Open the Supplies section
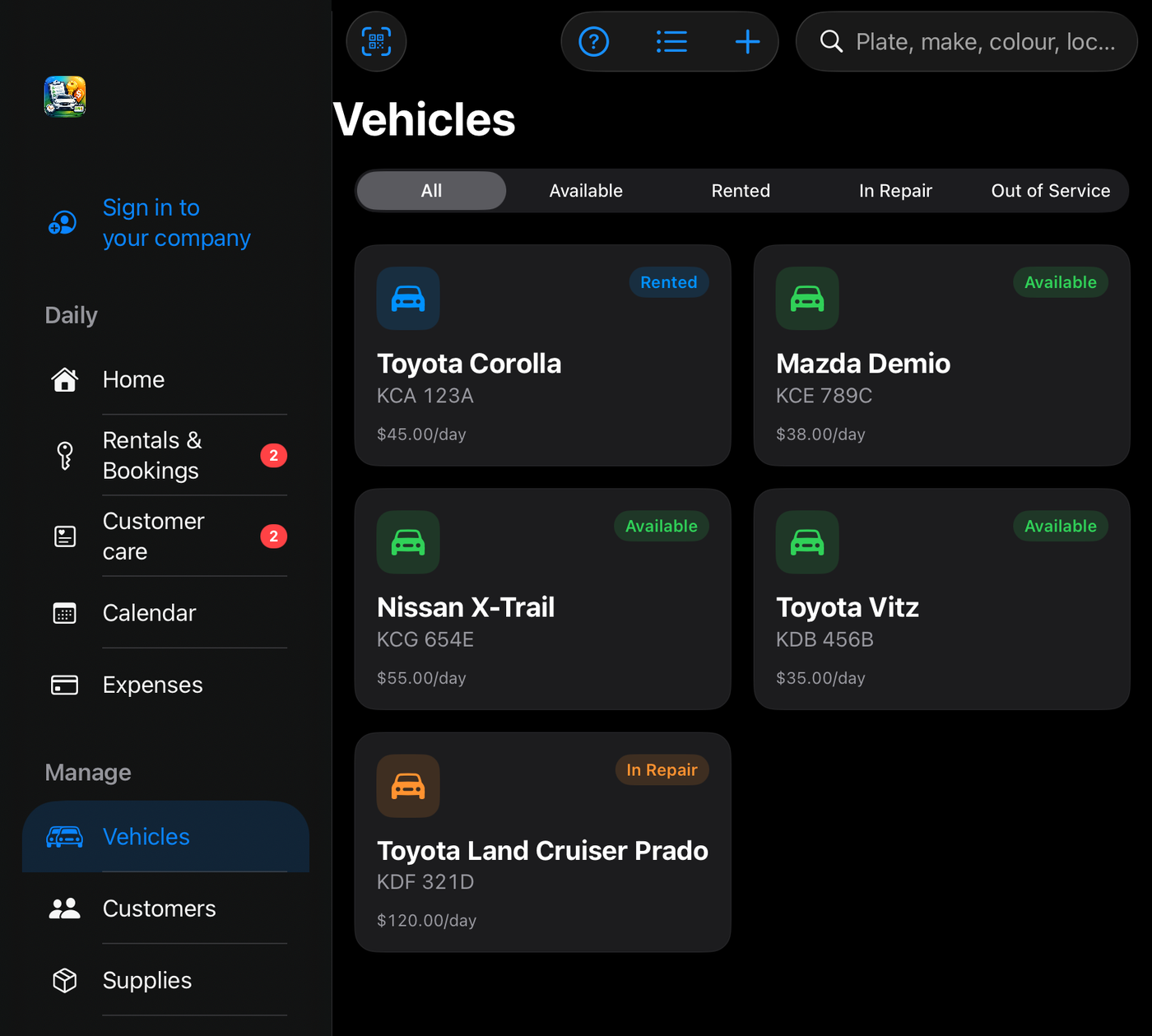The width and height of the screenshot is (1152, 1036). [x=166, y=980]
